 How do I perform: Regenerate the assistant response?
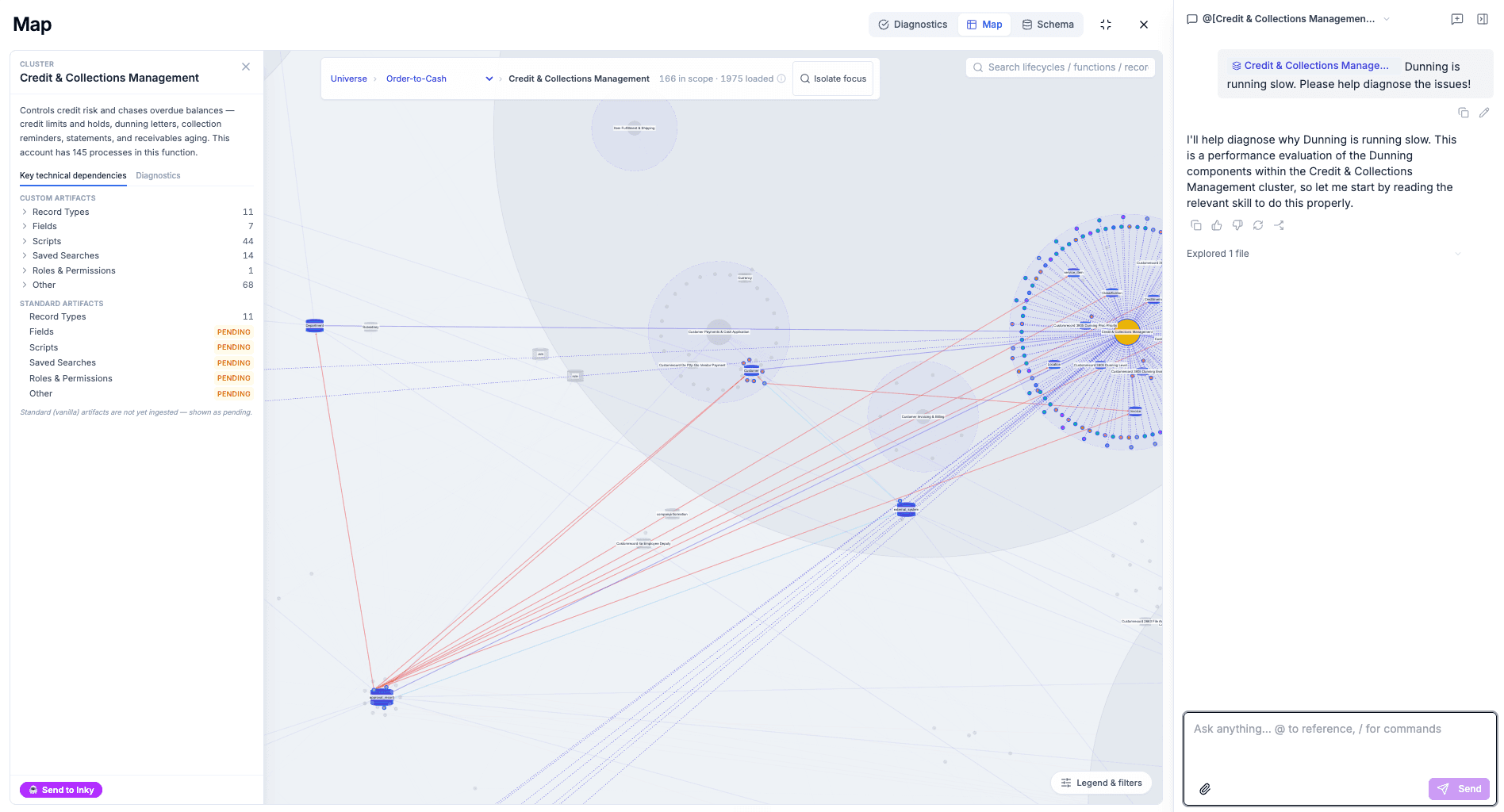[x=1258, y=225]
